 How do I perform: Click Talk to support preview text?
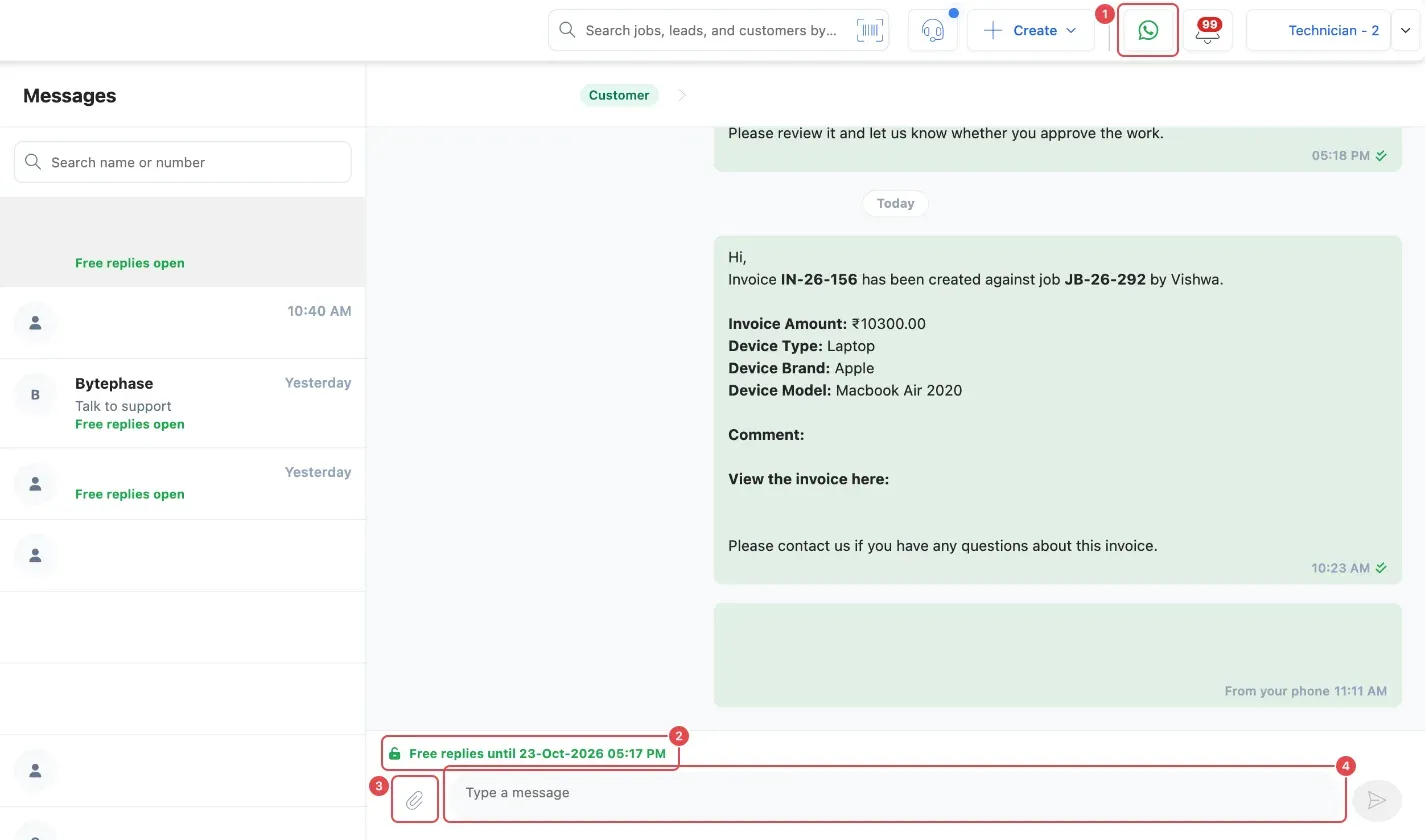123,406
